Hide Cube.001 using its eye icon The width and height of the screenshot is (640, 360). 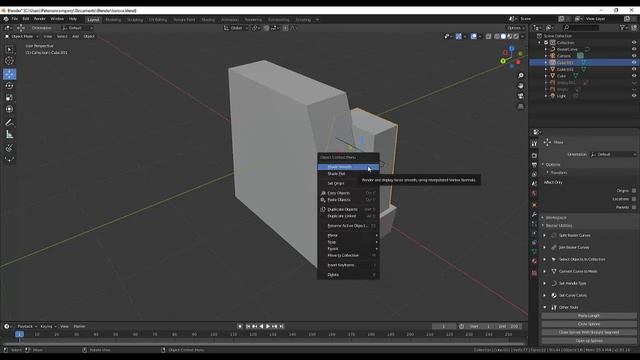click(634, 62)
